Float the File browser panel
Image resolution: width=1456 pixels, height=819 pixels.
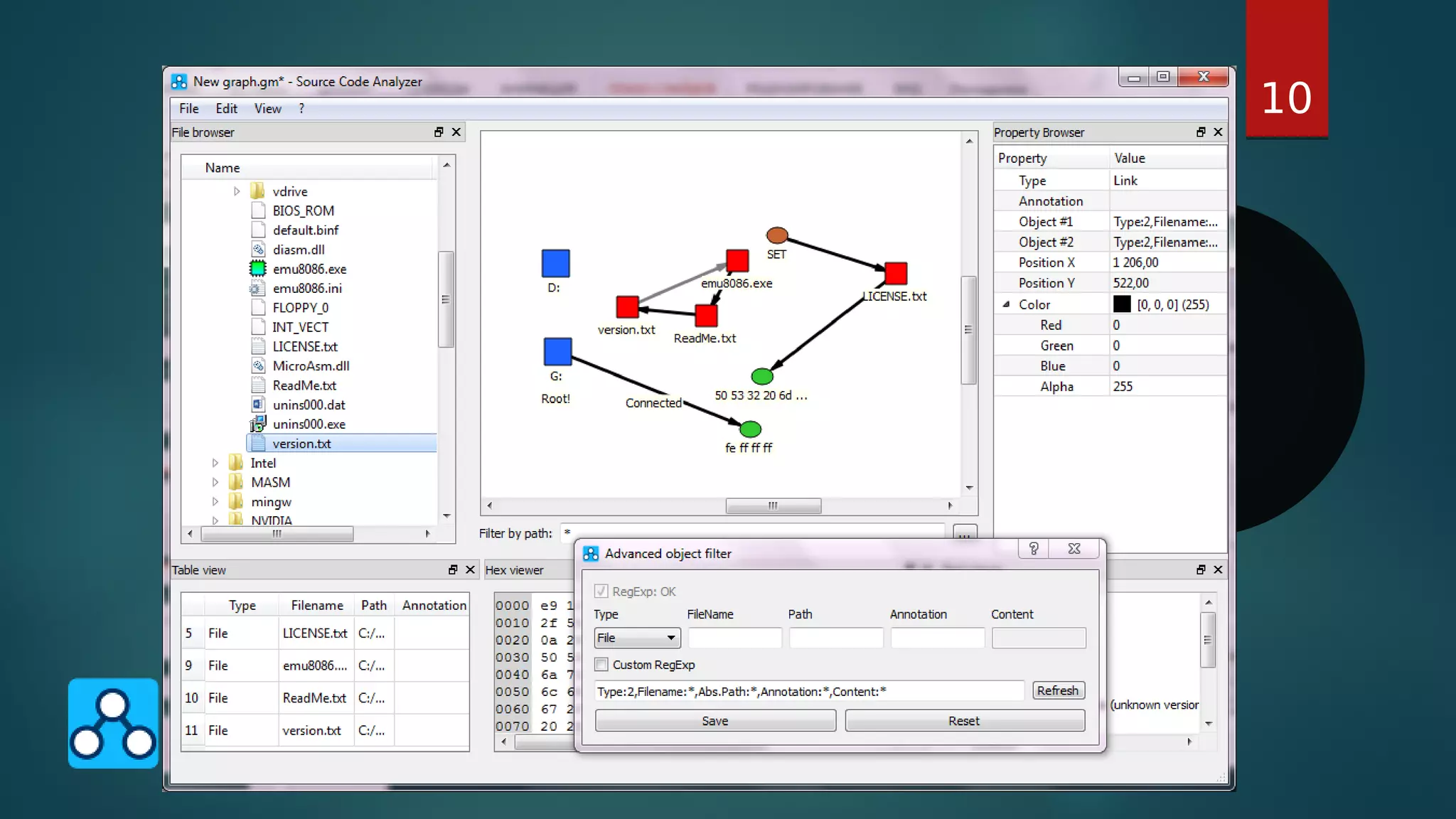(439, 132)
